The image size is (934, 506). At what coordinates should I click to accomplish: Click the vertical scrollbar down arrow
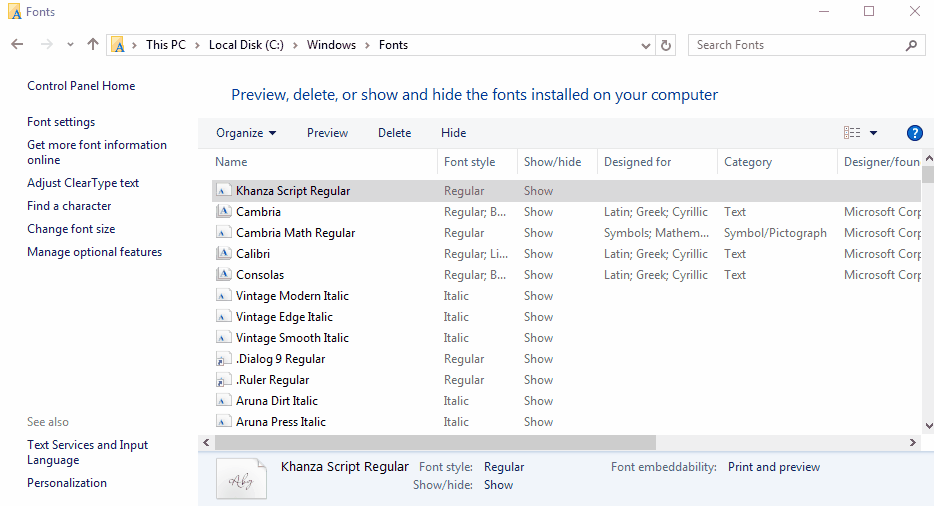point(928,426)
